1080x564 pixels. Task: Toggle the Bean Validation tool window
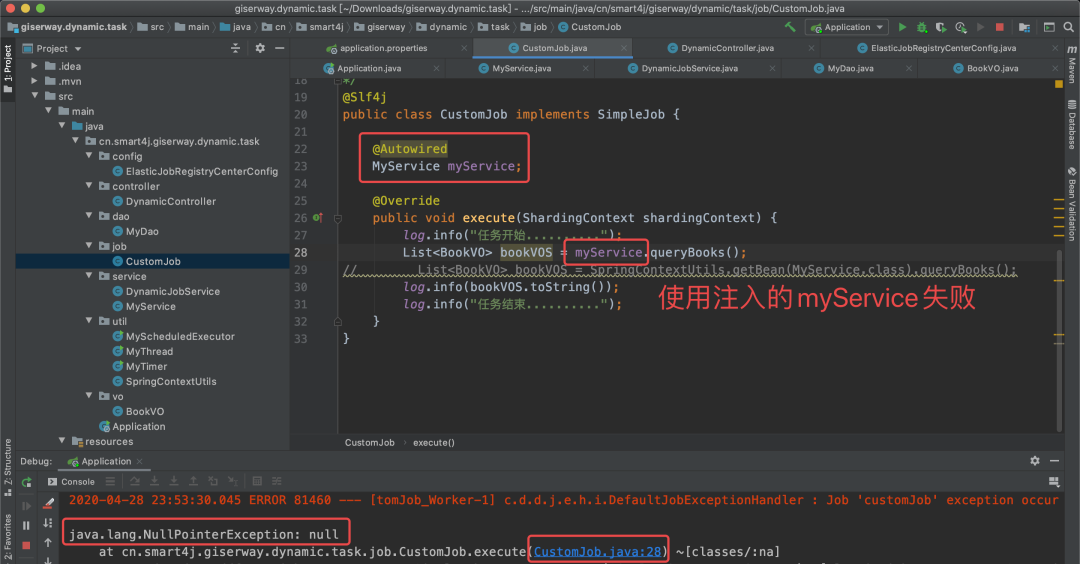pyautogui.click(x=1072, y=203)
